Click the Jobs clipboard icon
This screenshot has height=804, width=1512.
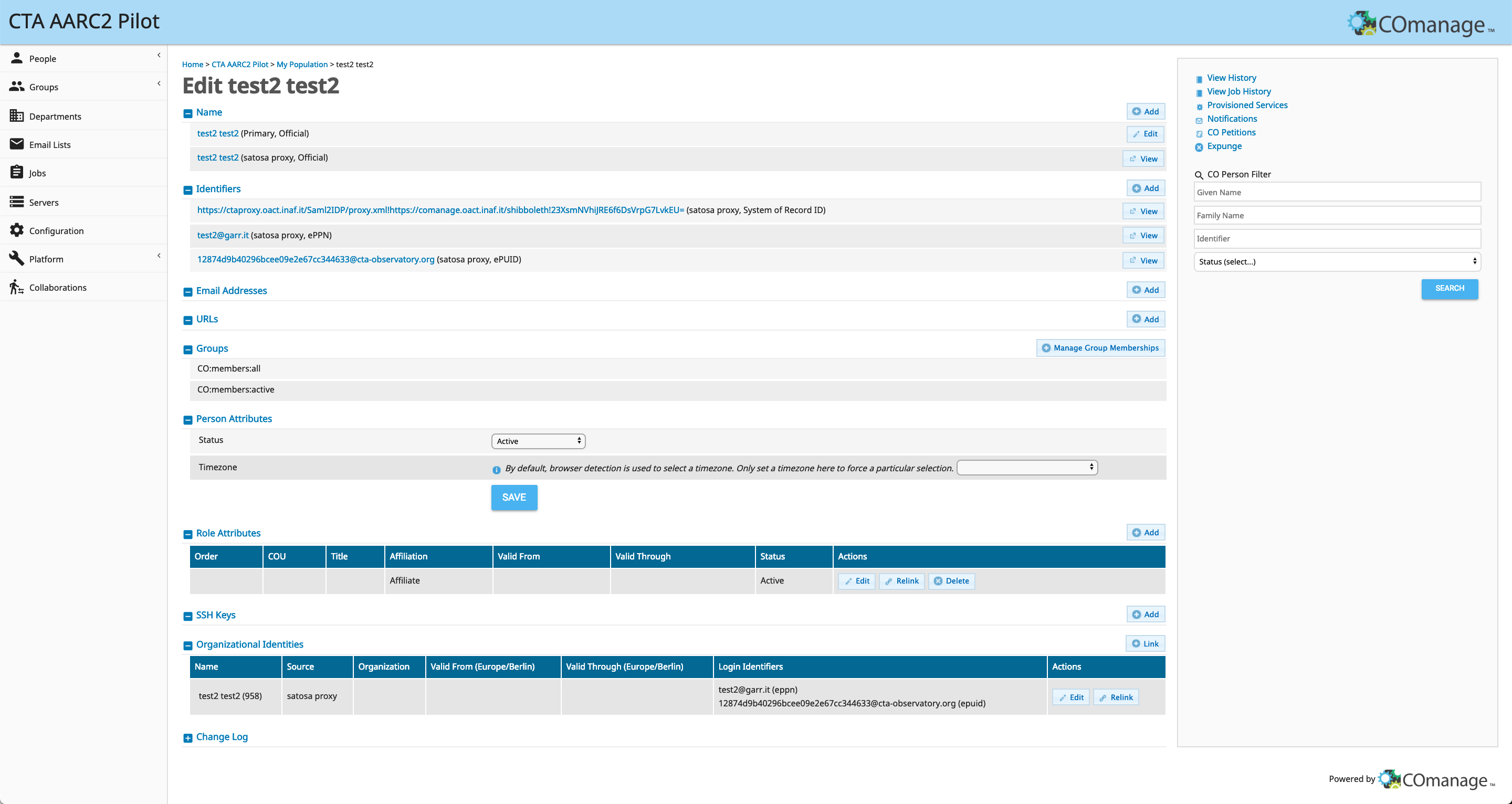[16, 172]
